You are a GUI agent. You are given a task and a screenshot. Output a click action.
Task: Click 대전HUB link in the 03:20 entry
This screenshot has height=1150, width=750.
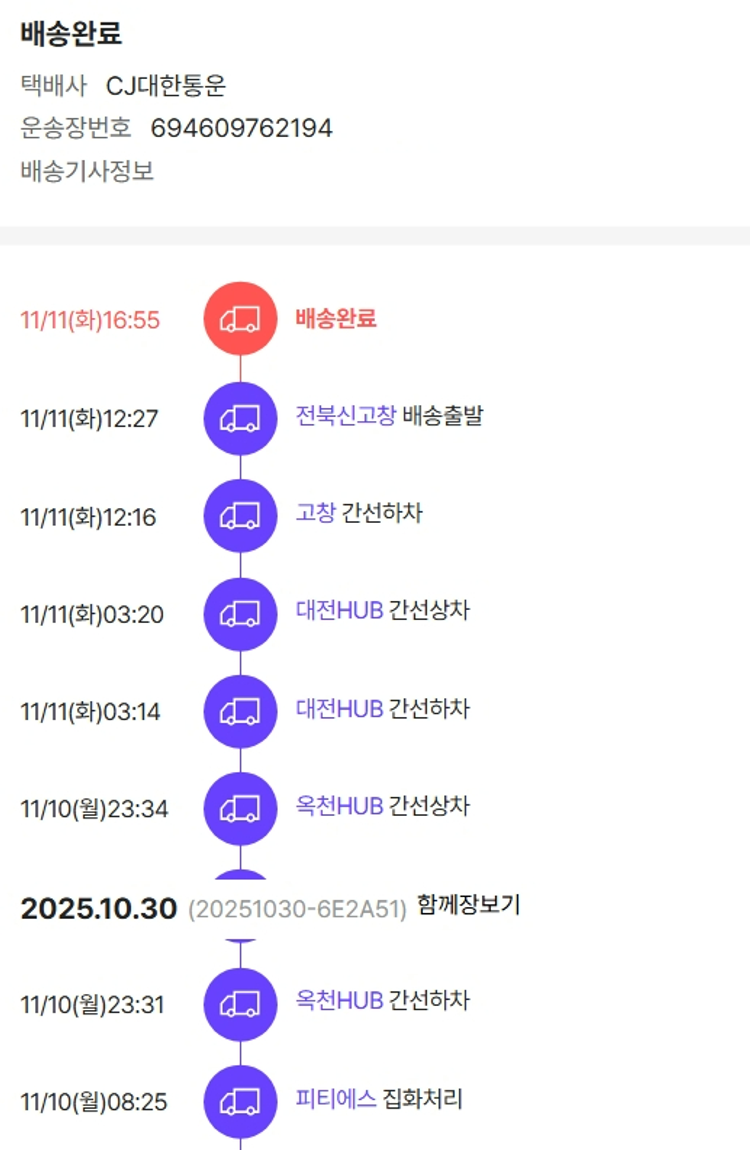[339, 610]
